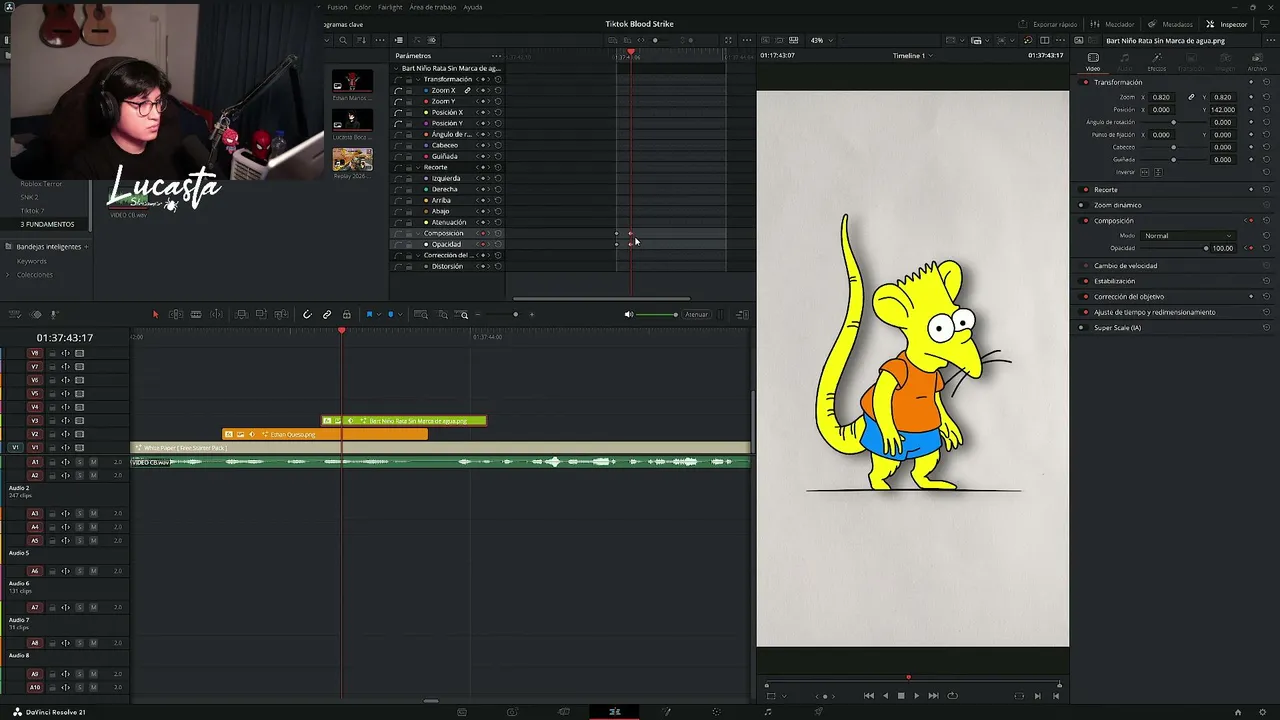1280x720 pixels.
Task: Toggle loop playback in the viewer
Action: click(952, 696)
